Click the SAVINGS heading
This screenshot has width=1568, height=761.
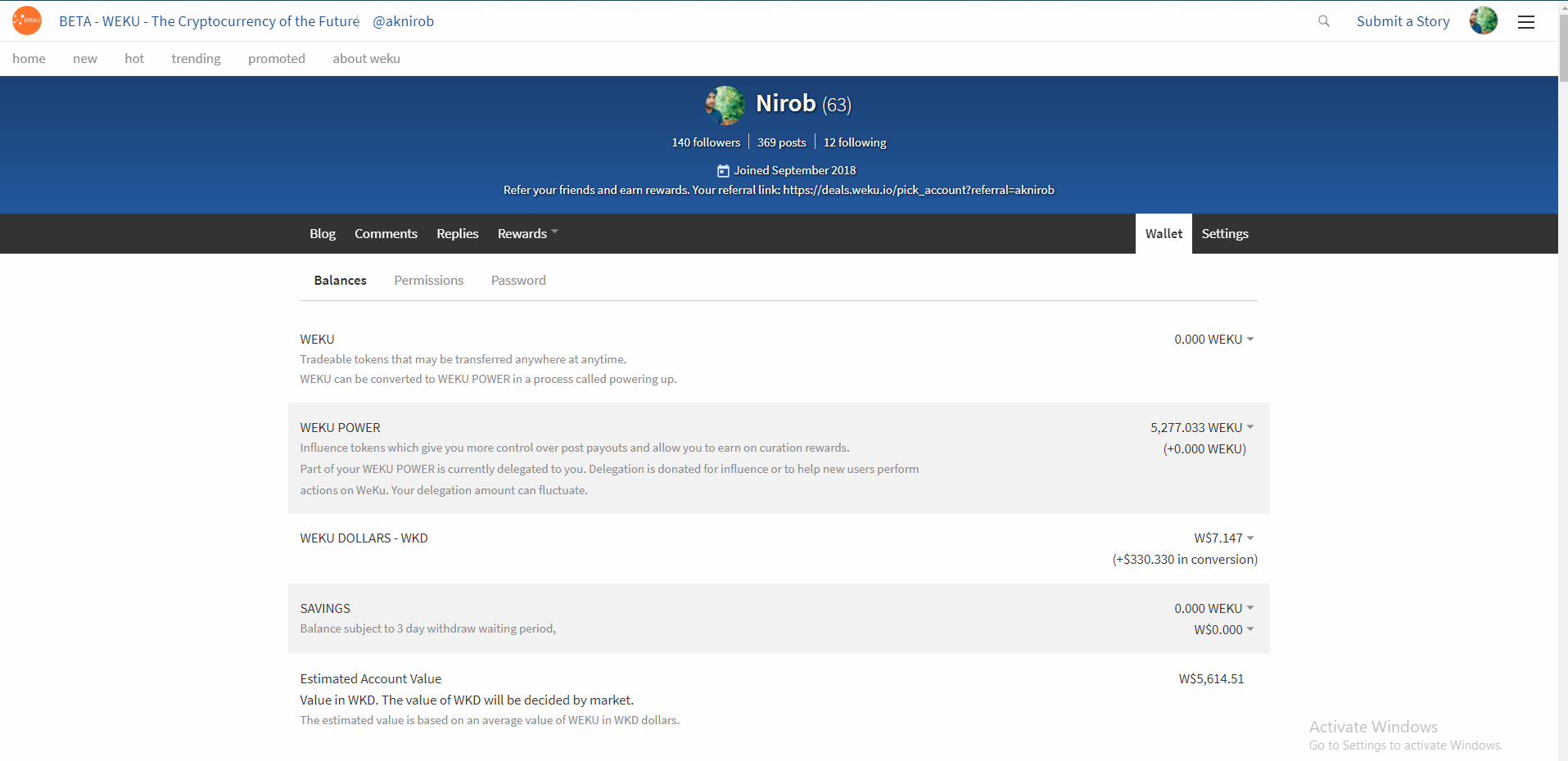tap(325, 608)
